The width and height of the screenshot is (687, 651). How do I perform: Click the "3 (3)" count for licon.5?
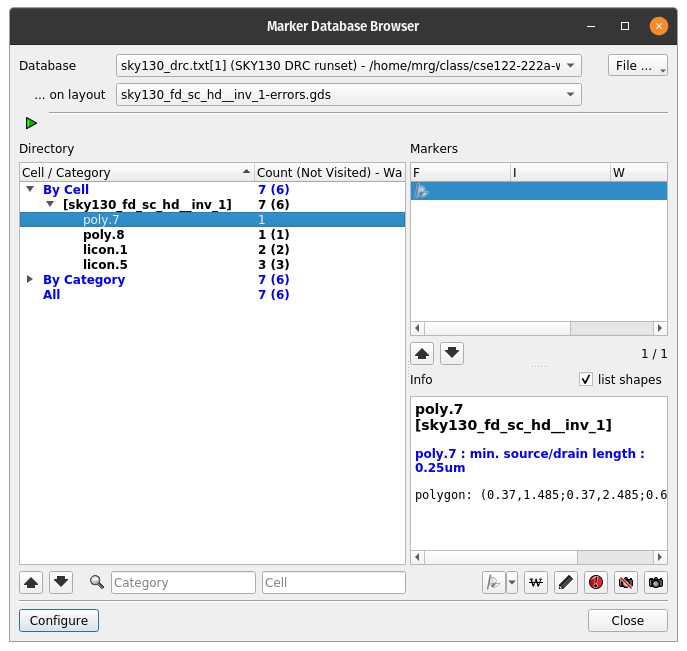point(273,264)
